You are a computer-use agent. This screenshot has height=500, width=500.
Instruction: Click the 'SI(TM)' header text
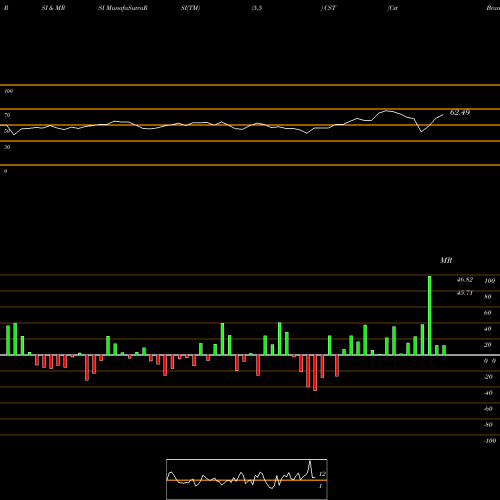click(x=190, y=8)
